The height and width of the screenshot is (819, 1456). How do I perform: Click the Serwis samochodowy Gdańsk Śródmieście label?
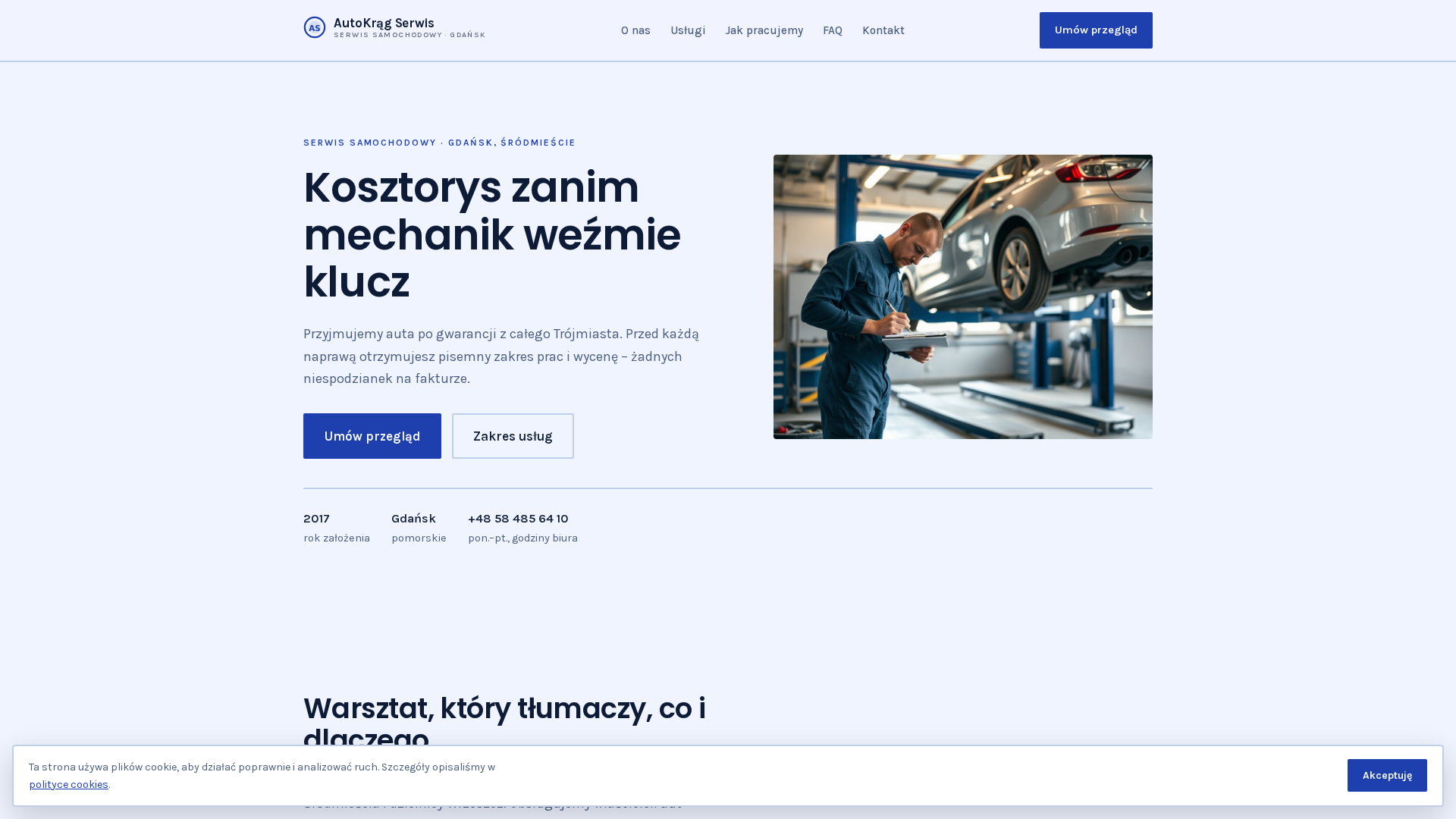click(439, 143)
